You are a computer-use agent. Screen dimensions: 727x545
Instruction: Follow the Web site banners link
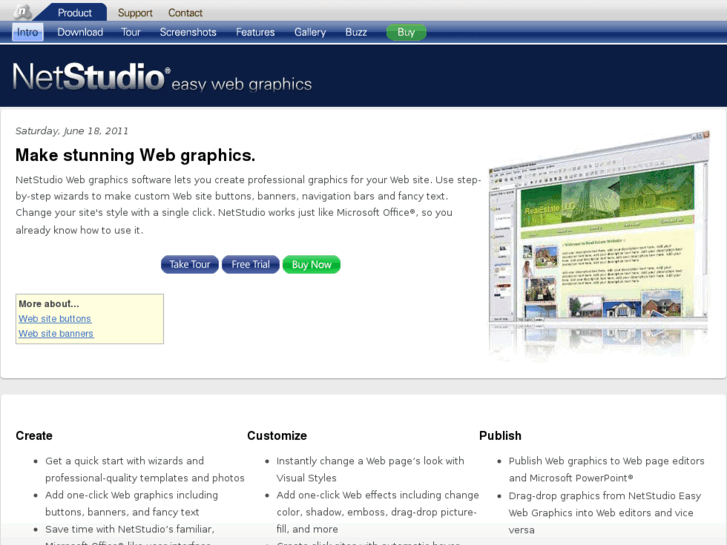click(x=56, y=333)
